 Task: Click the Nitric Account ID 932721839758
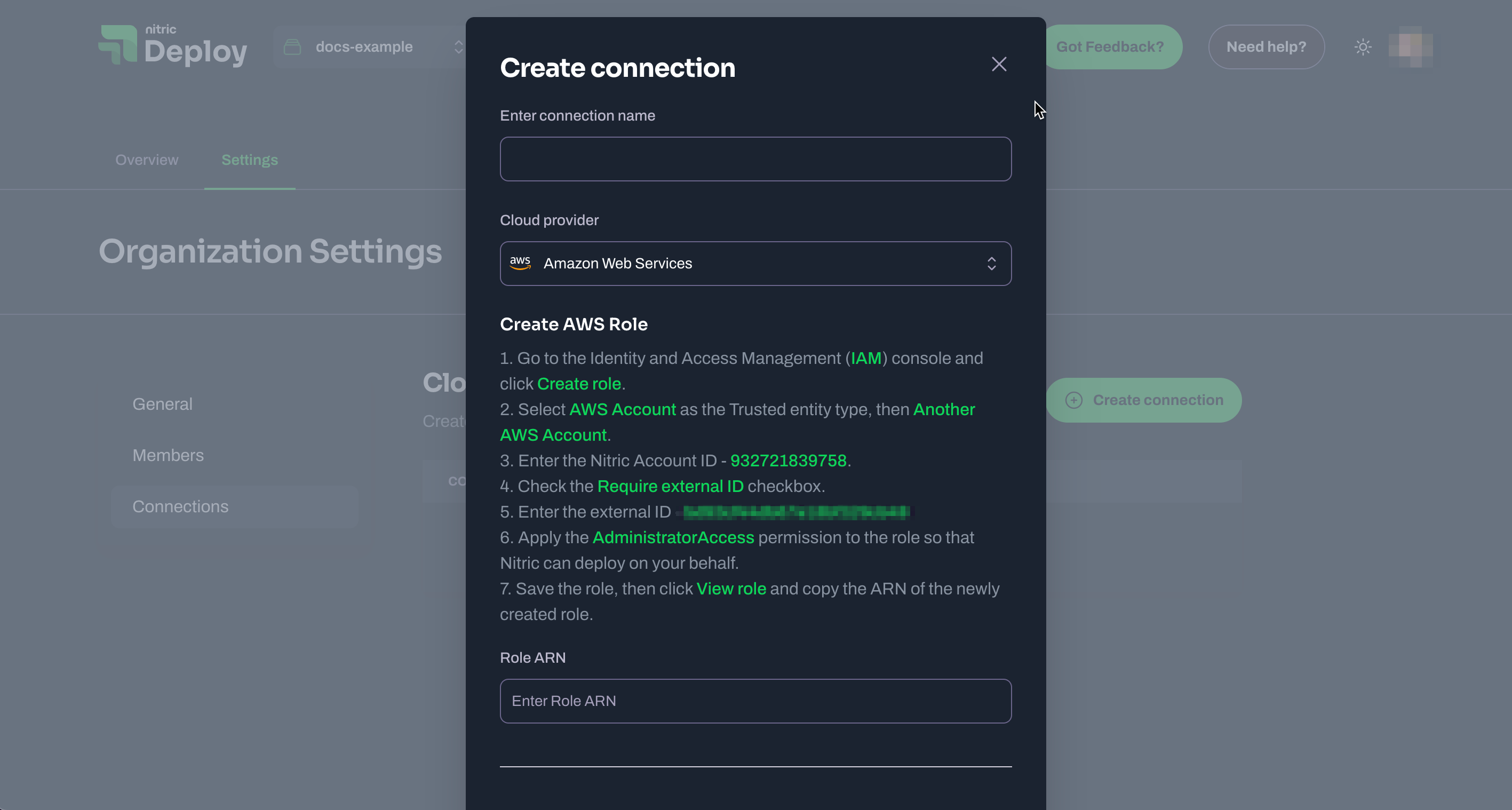click(x=789, y=461)
